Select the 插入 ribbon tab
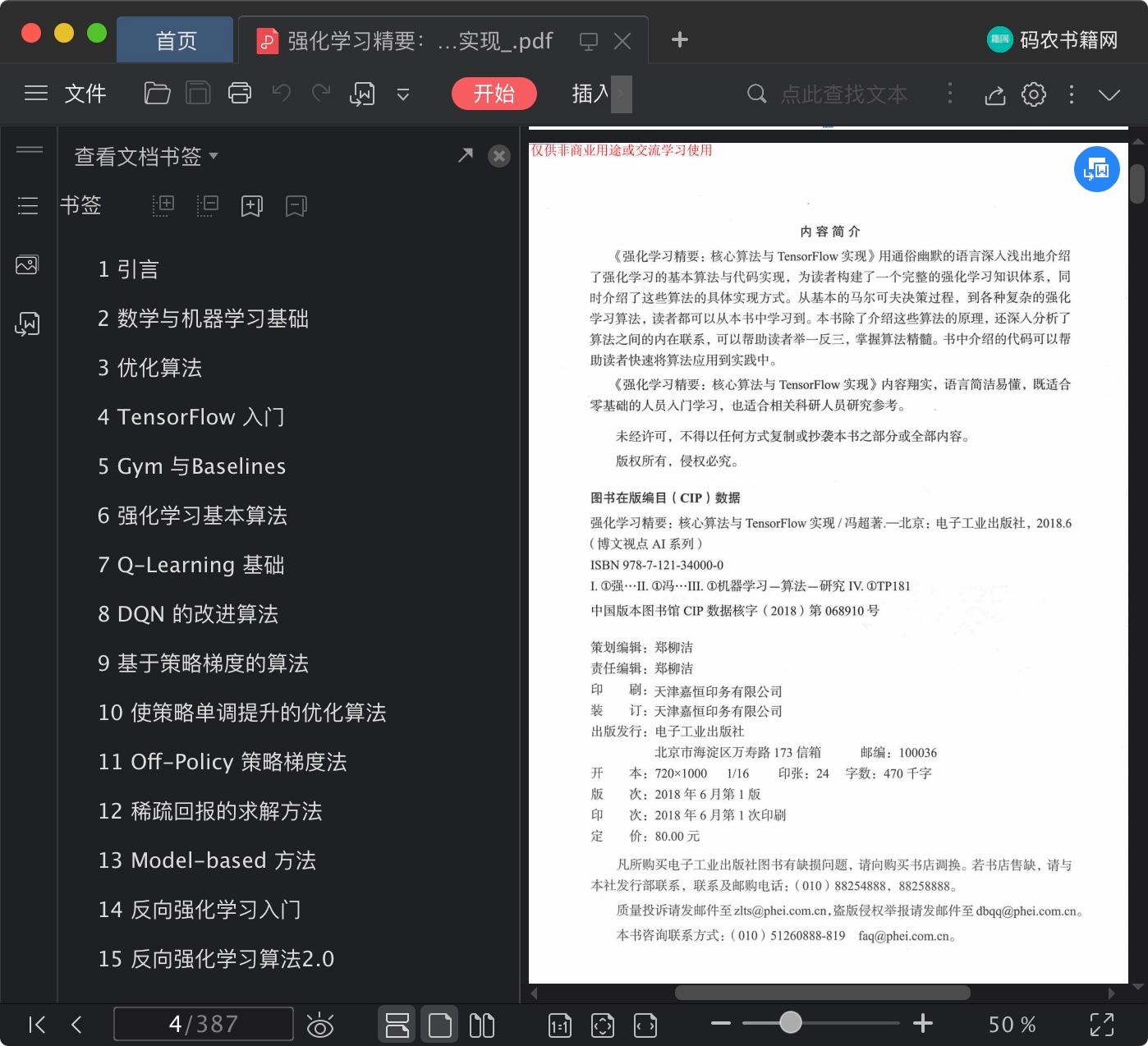Screen dimensions: 1148x1046 coord(590,94)
